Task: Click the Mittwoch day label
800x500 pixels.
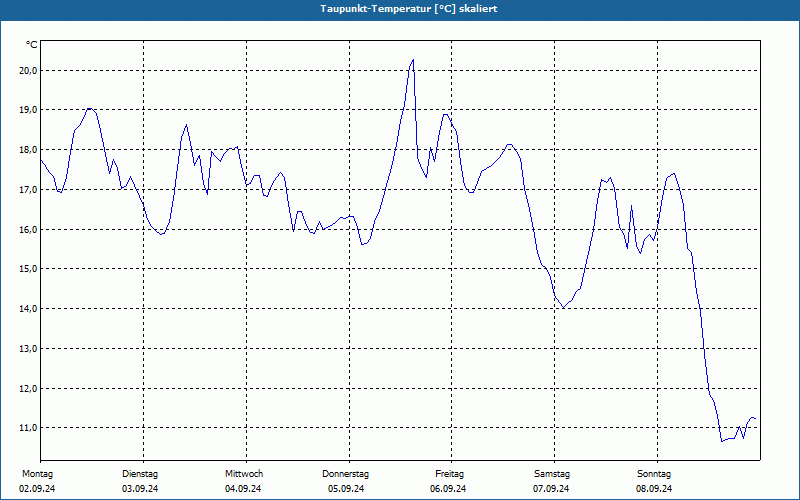Action: [x=244, y=474]
